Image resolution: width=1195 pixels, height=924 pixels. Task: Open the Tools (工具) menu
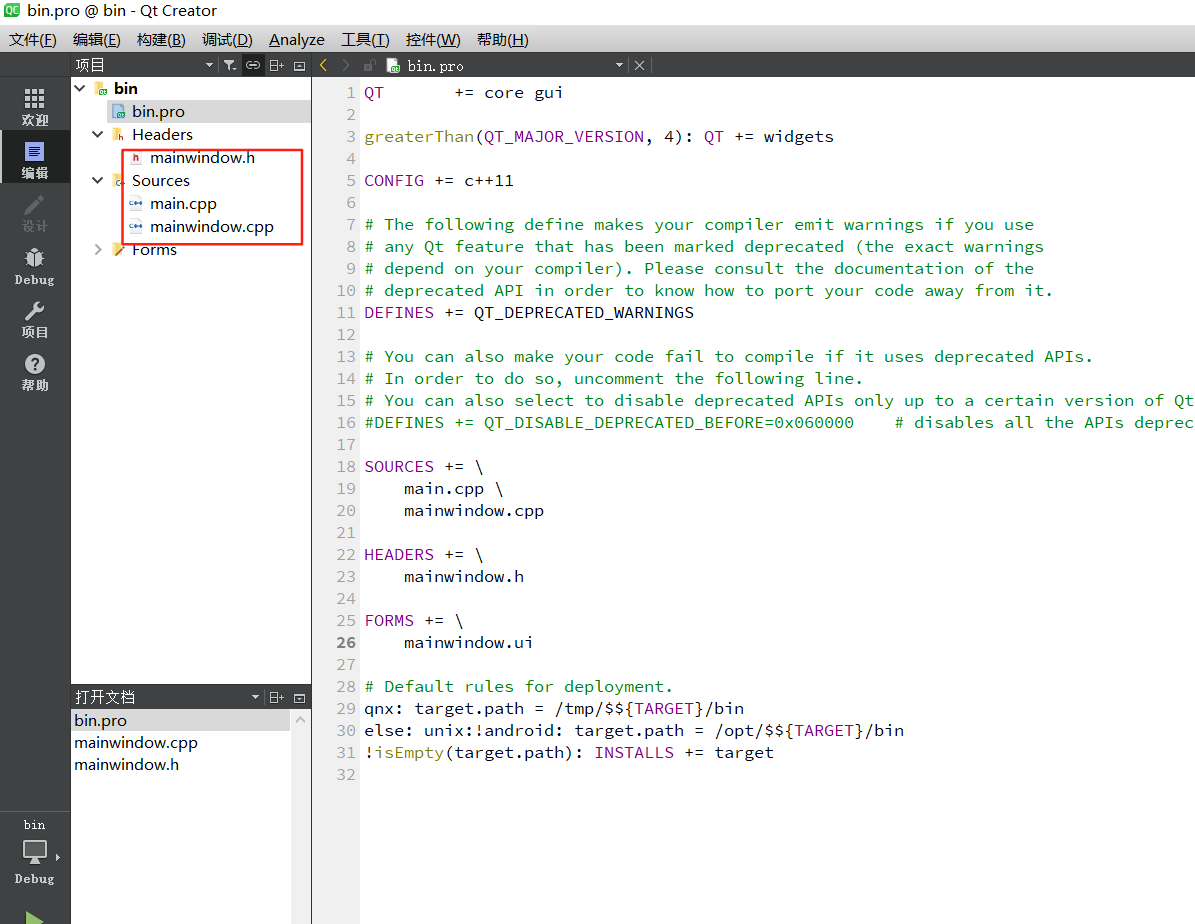point(365,40)
